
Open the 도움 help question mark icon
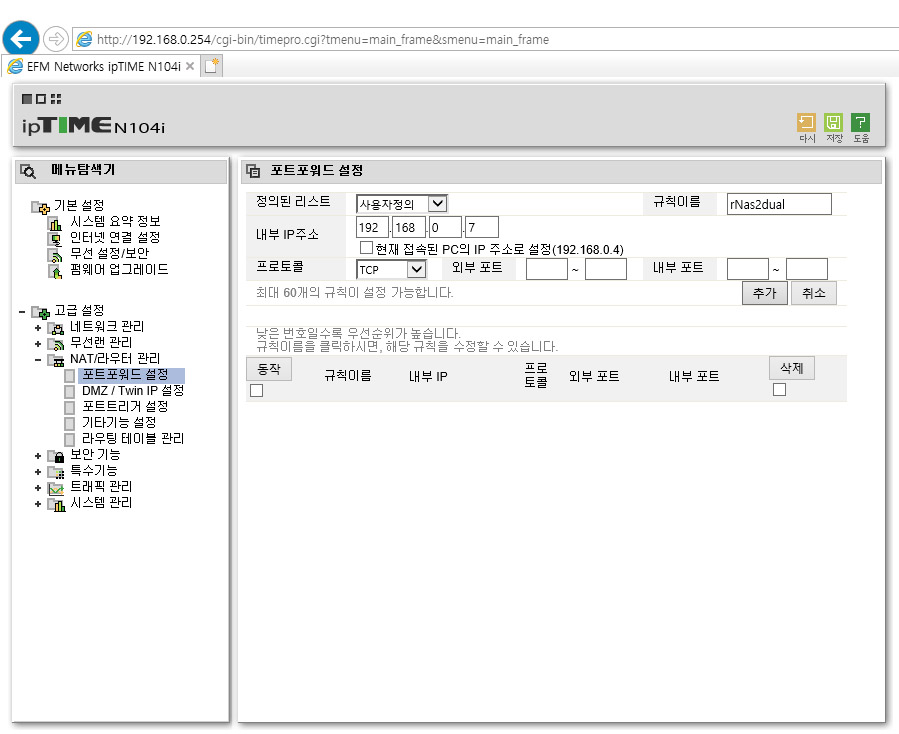[860, 122]
